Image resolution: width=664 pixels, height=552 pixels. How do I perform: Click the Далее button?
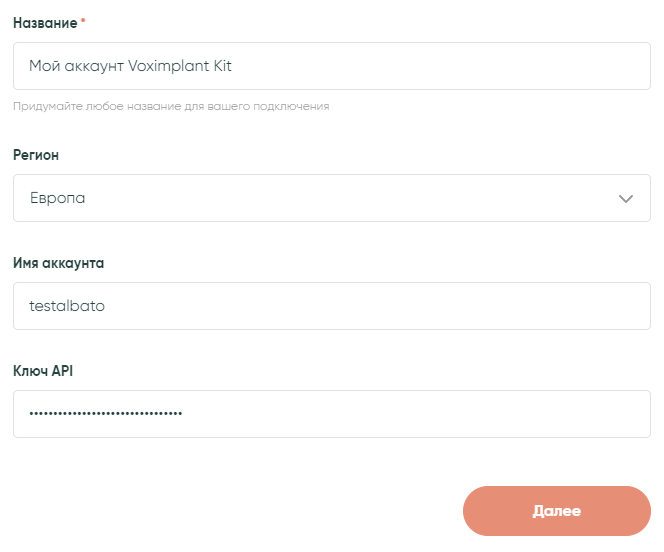pos(556,511)
